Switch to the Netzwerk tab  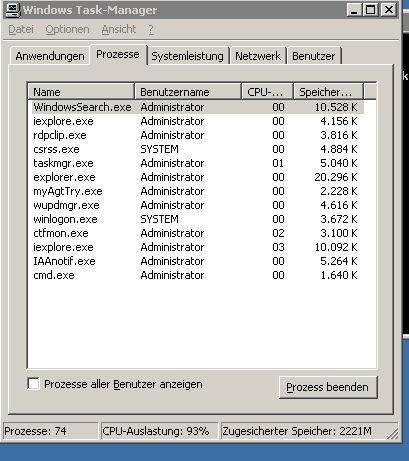point(258,56)
